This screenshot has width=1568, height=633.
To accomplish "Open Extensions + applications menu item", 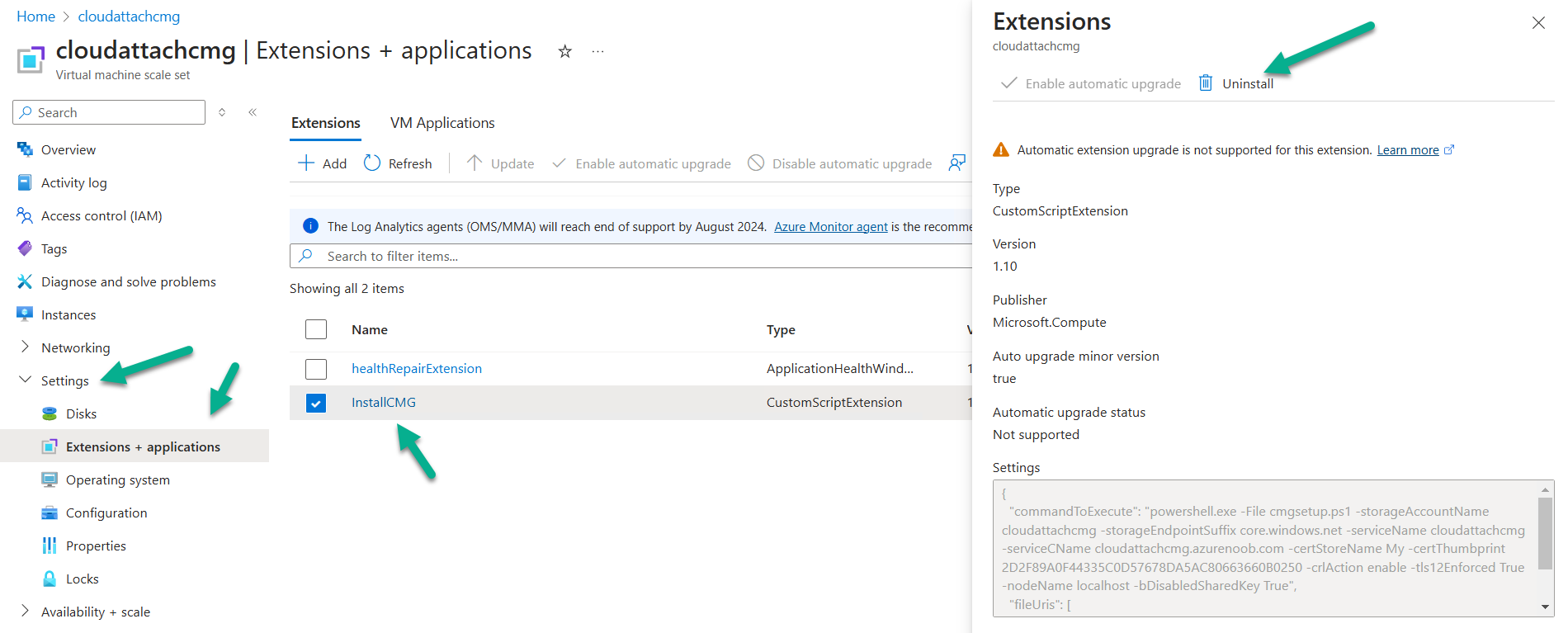I will coord(135,446).
